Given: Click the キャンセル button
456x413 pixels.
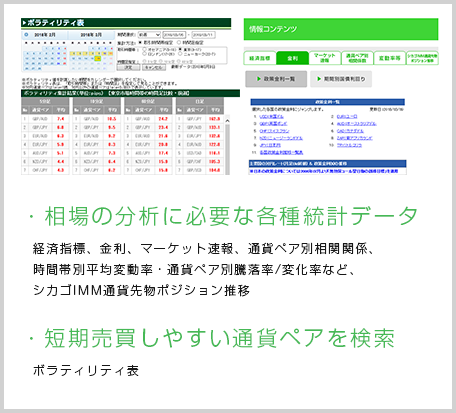Looking at the screenshot, I should point(154,67).
